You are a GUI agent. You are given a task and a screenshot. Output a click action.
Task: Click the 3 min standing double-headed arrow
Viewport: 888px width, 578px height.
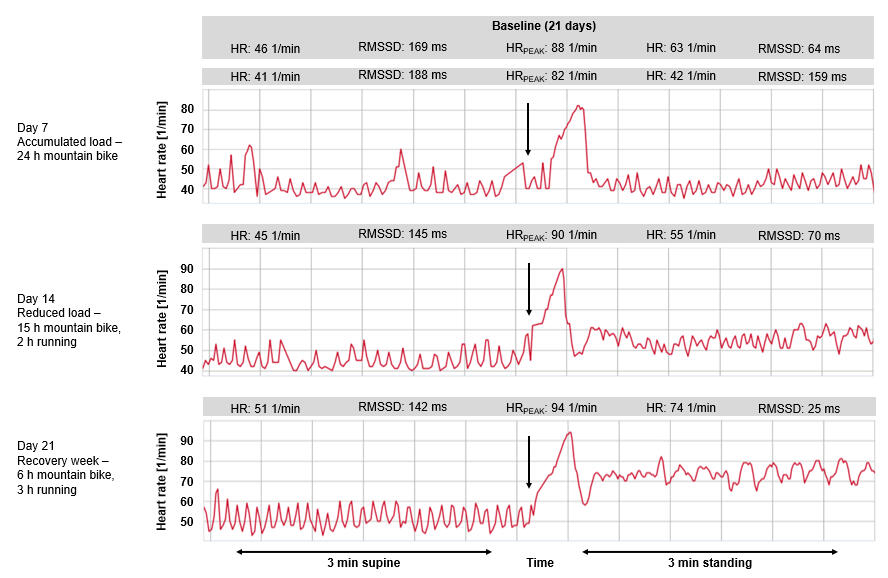point(710,551)
